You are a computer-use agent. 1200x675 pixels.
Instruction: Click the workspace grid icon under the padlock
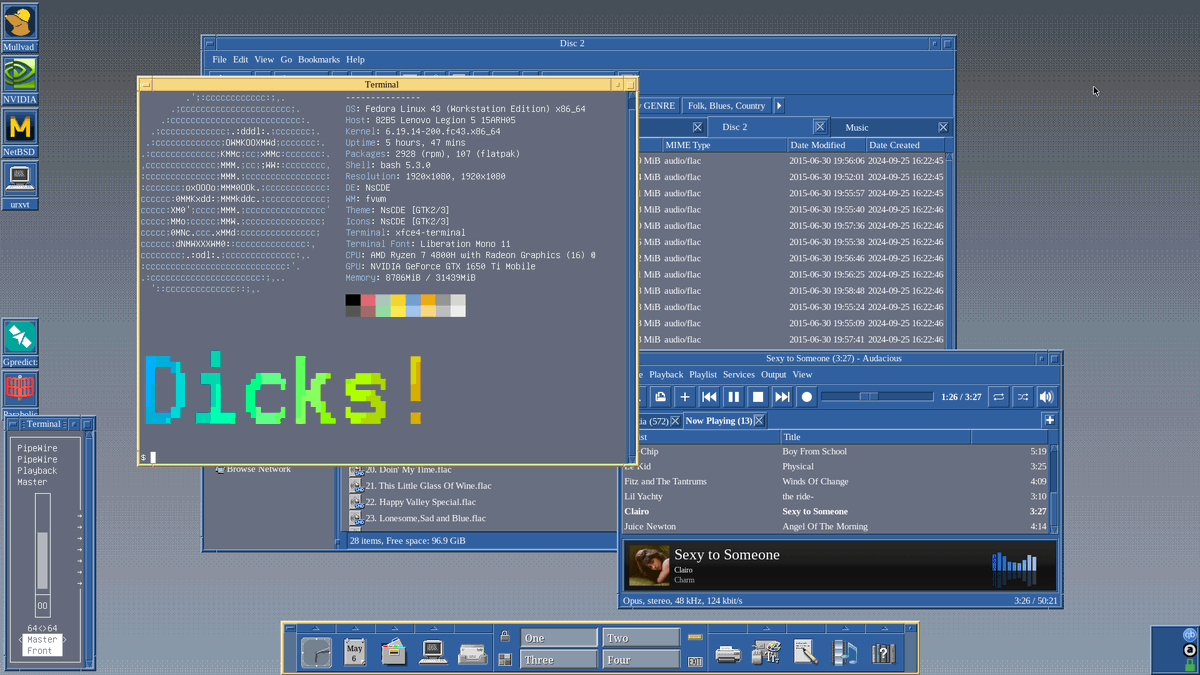505,659
